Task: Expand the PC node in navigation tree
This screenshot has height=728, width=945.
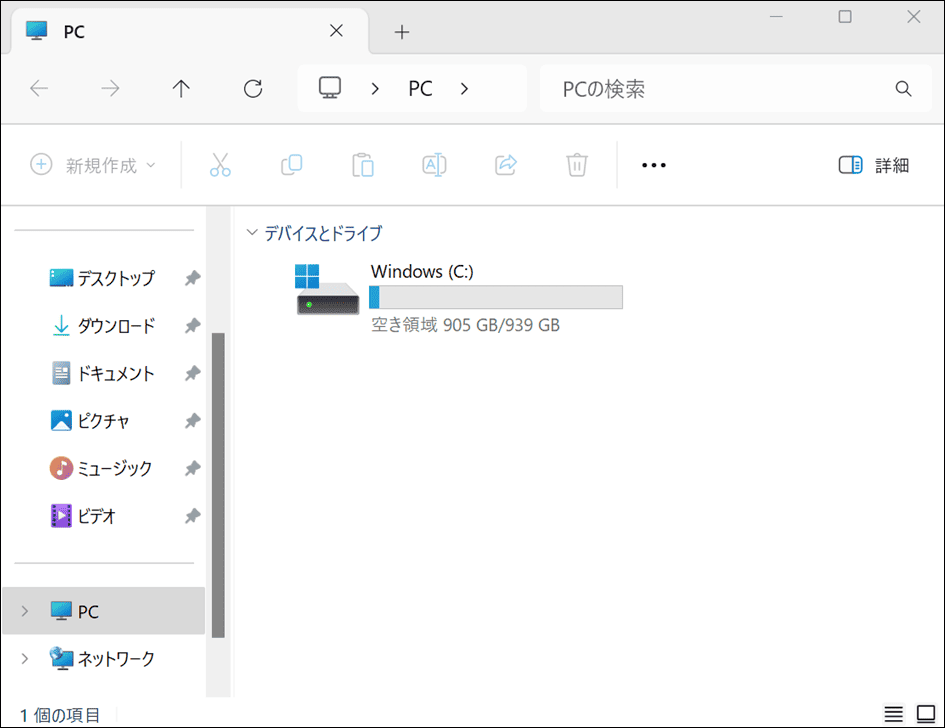Action: (x=25, y=611)
